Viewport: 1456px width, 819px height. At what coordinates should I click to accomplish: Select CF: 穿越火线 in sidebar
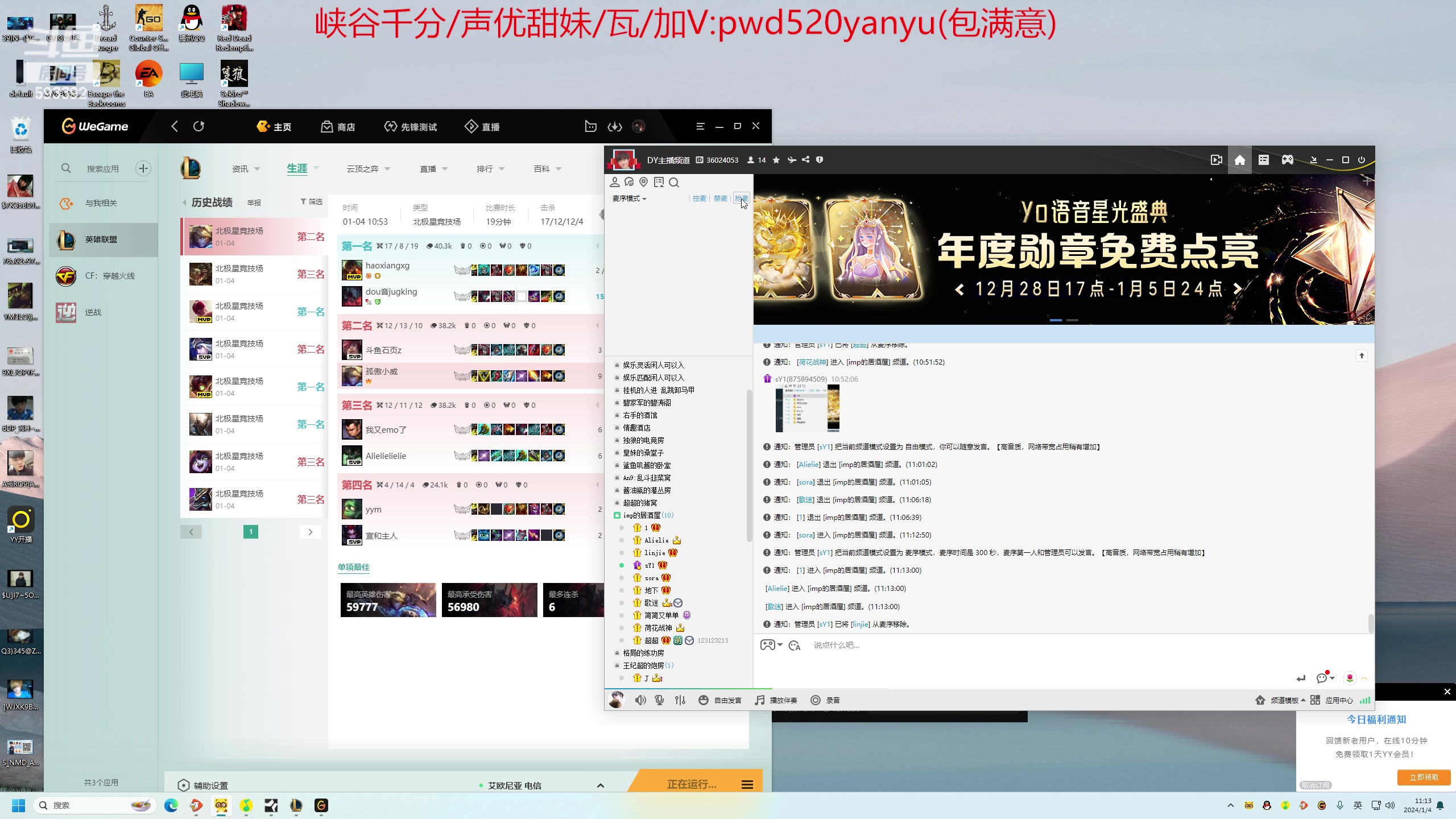[x=103, y=276]
